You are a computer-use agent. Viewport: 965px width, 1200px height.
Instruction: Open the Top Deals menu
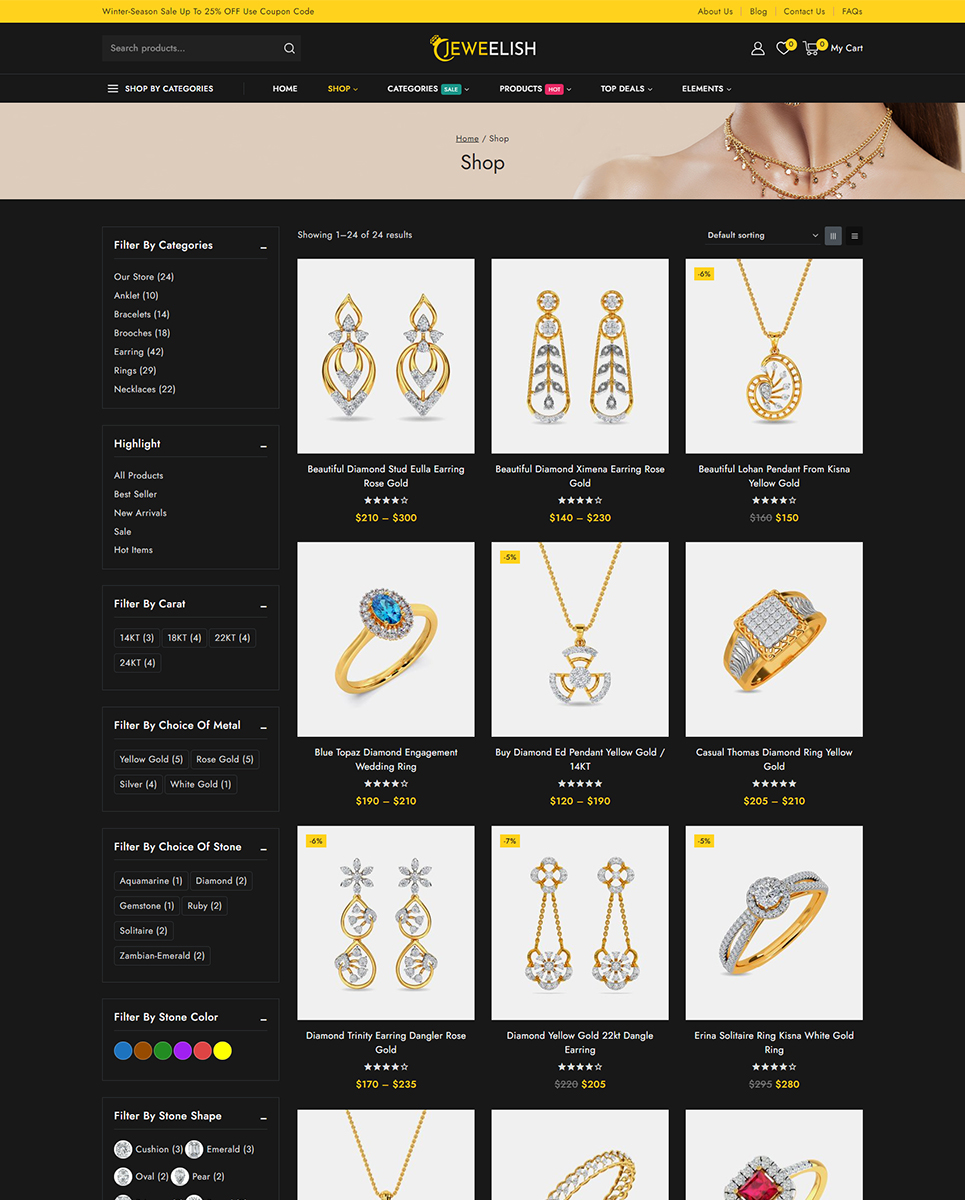point(626,89)
